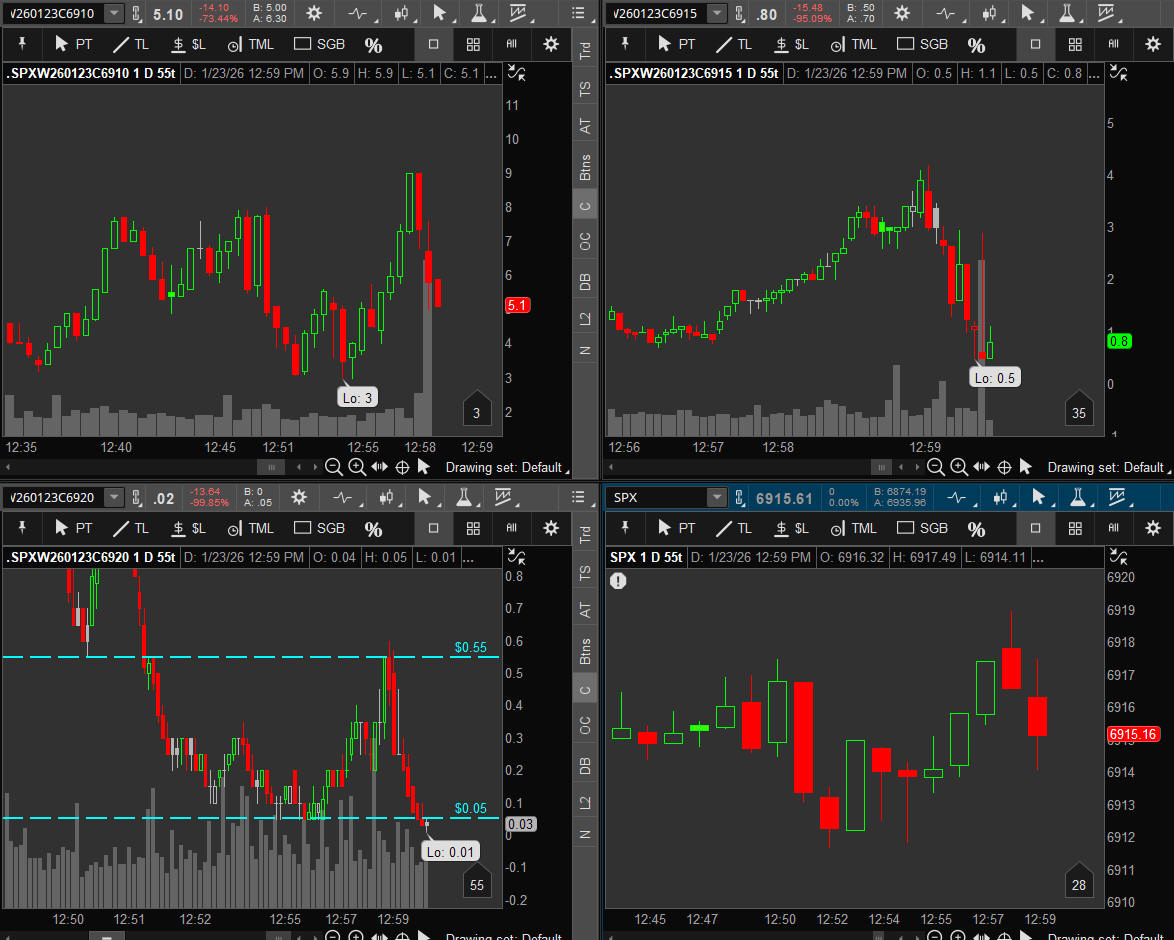
Task: Open the Studies flask icon for the 6915 chart
Action: [1067, 14]
